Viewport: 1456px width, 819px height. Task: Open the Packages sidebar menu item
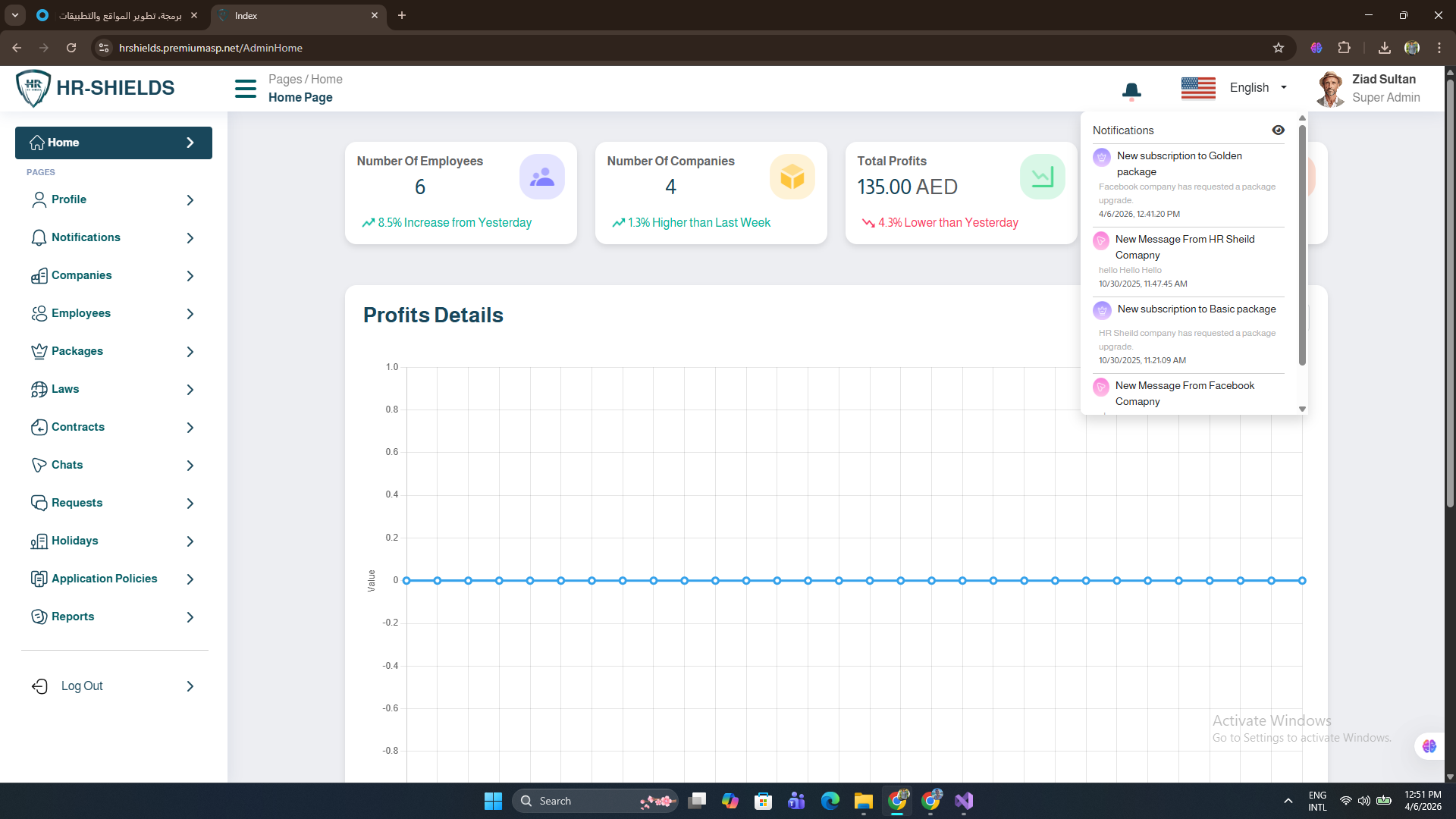pyautogui.click(x=77, y=351)
